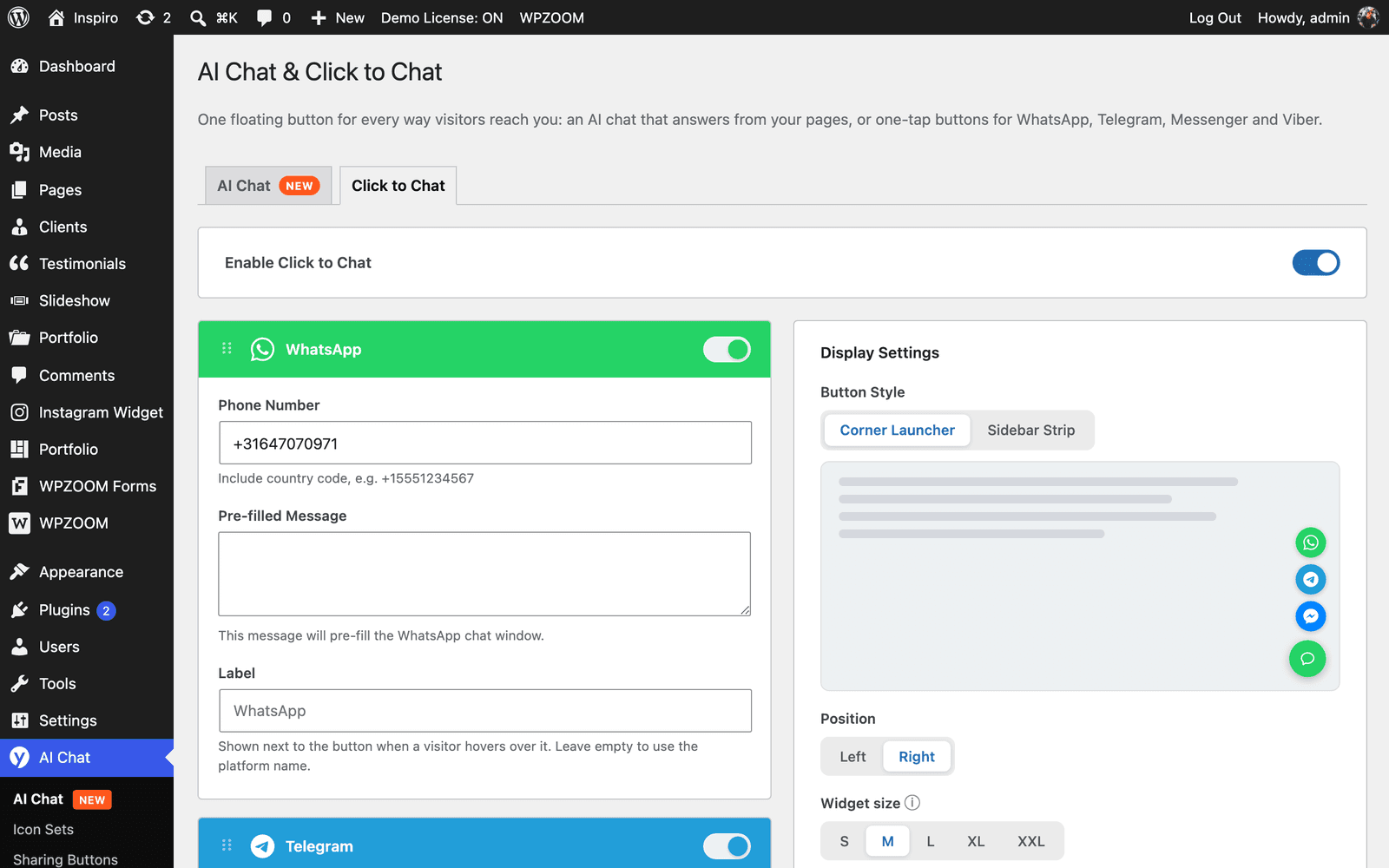Click the Pre-filled Message text area
Screen dimensions: 1389x868
click(484, 574)
